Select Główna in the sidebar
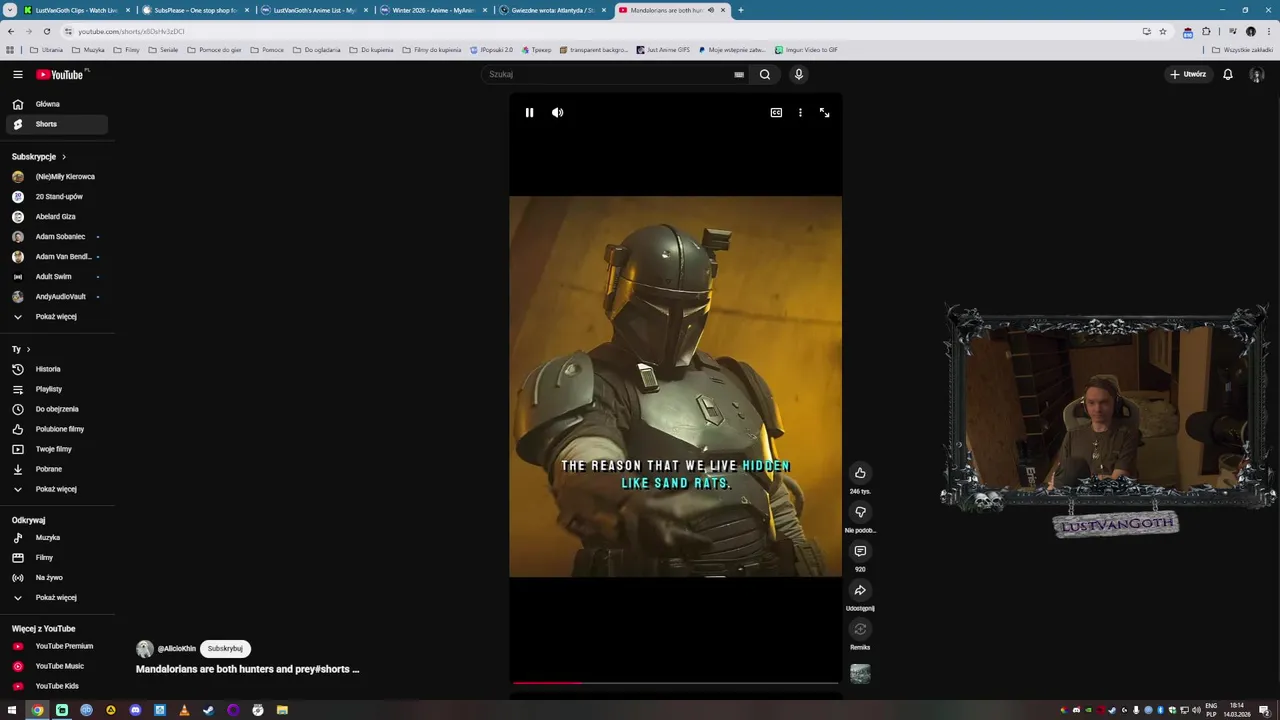Viewport: 1280px width, 720px height. pyautogui.click(x=56, y=104)
